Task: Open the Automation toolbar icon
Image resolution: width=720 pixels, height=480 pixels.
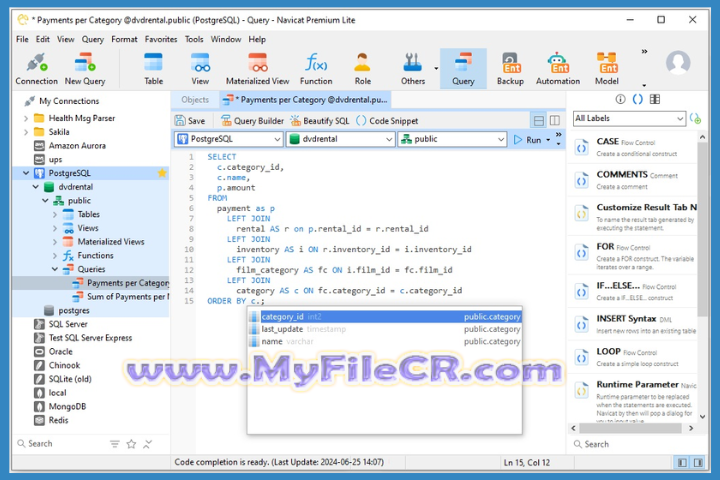Action: (558, 69)
